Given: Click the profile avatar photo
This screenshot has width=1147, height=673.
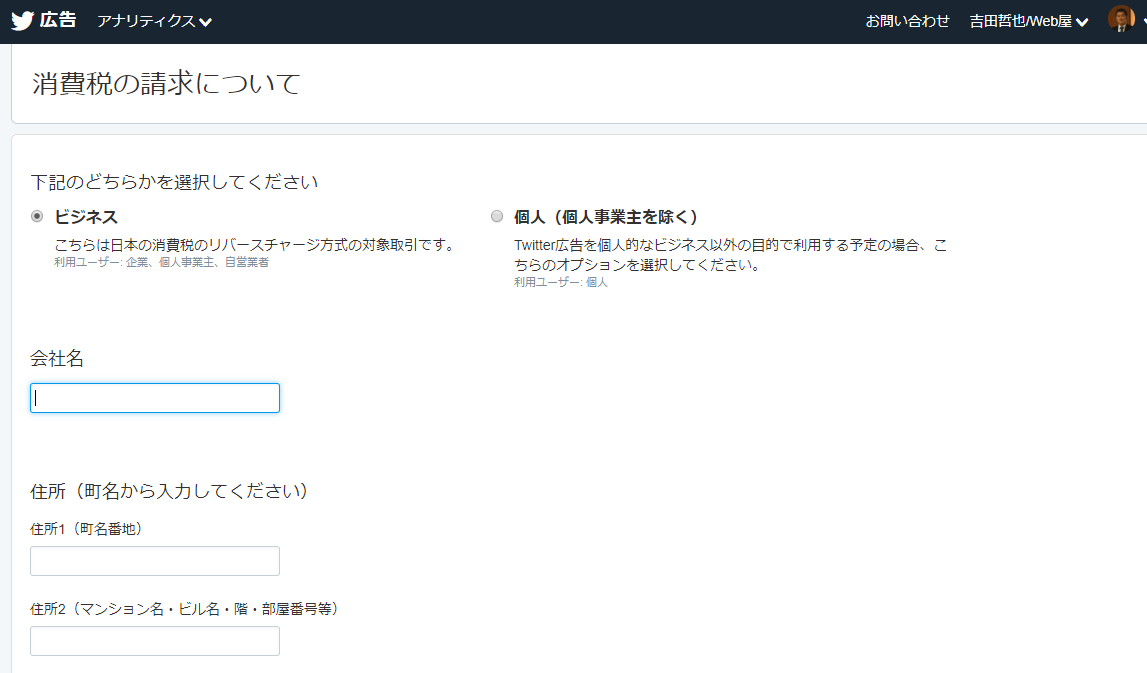Looking at the screenshot, I should [1121, 19].
